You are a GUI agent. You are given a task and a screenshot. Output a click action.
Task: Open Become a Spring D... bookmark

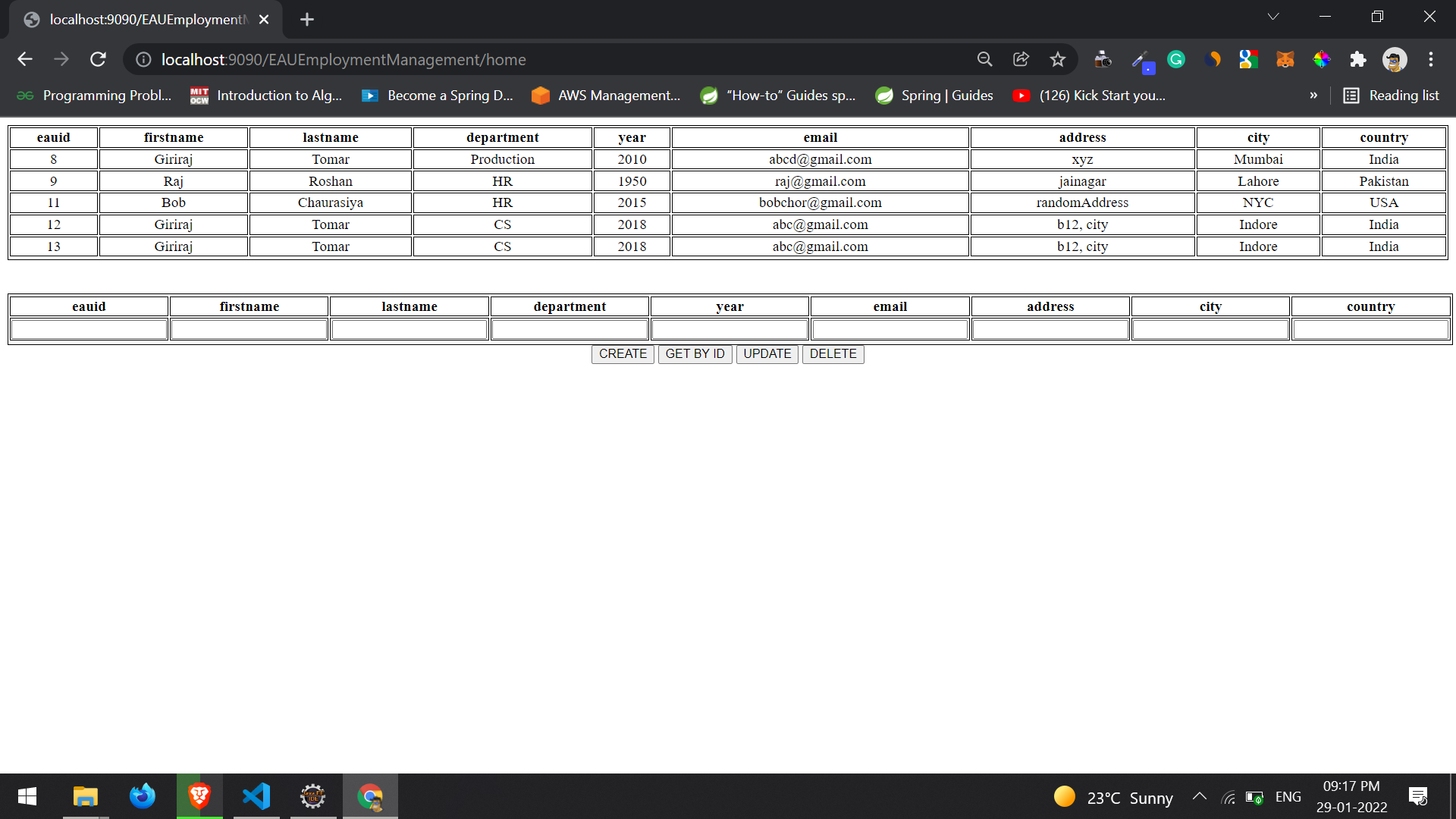click(438, 96)
